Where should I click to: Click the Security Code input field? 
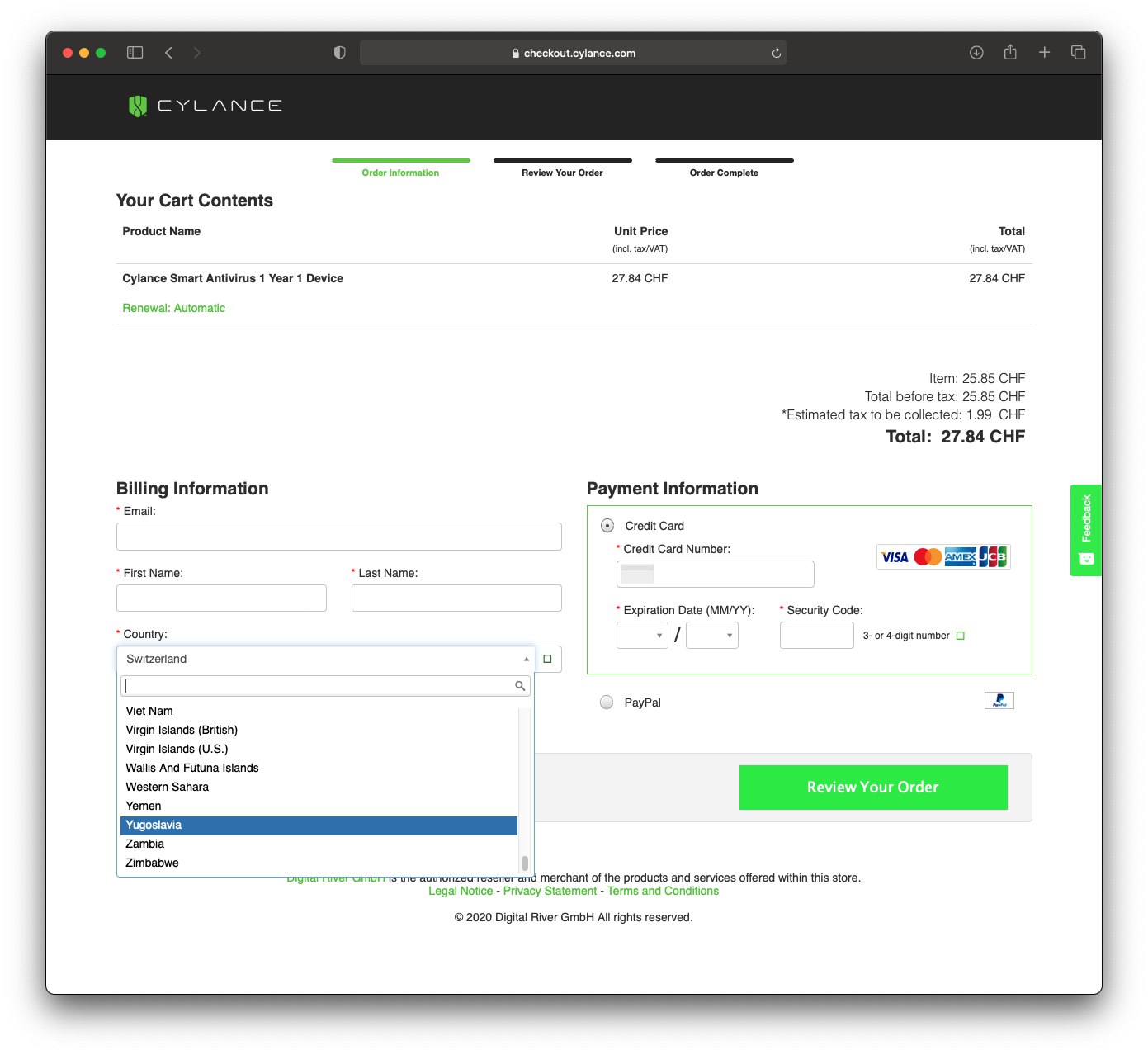[817, 635]
